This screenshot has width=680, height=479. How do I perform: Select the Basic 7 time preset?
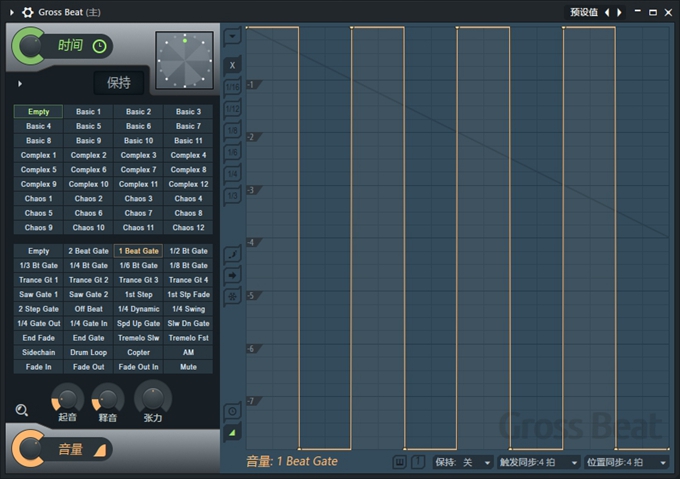(188, 126)
